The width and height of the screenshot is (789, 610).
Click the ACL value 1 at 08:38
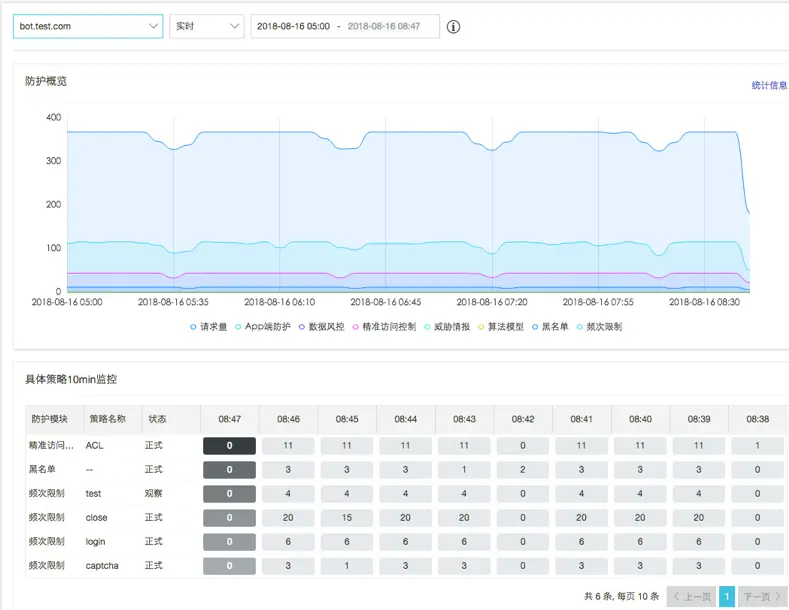coord(757,445)
